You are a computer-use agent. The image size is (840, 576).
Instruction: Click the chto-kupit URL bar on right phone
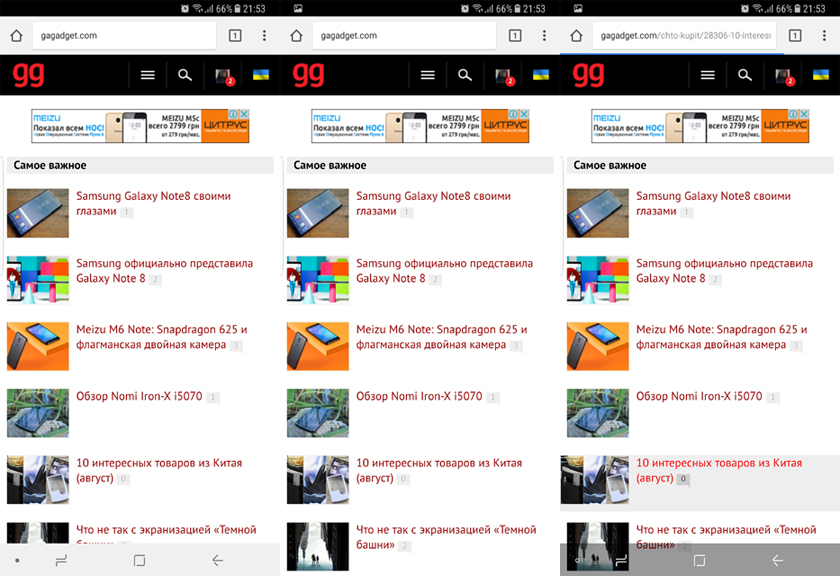(x=684, y=36)
